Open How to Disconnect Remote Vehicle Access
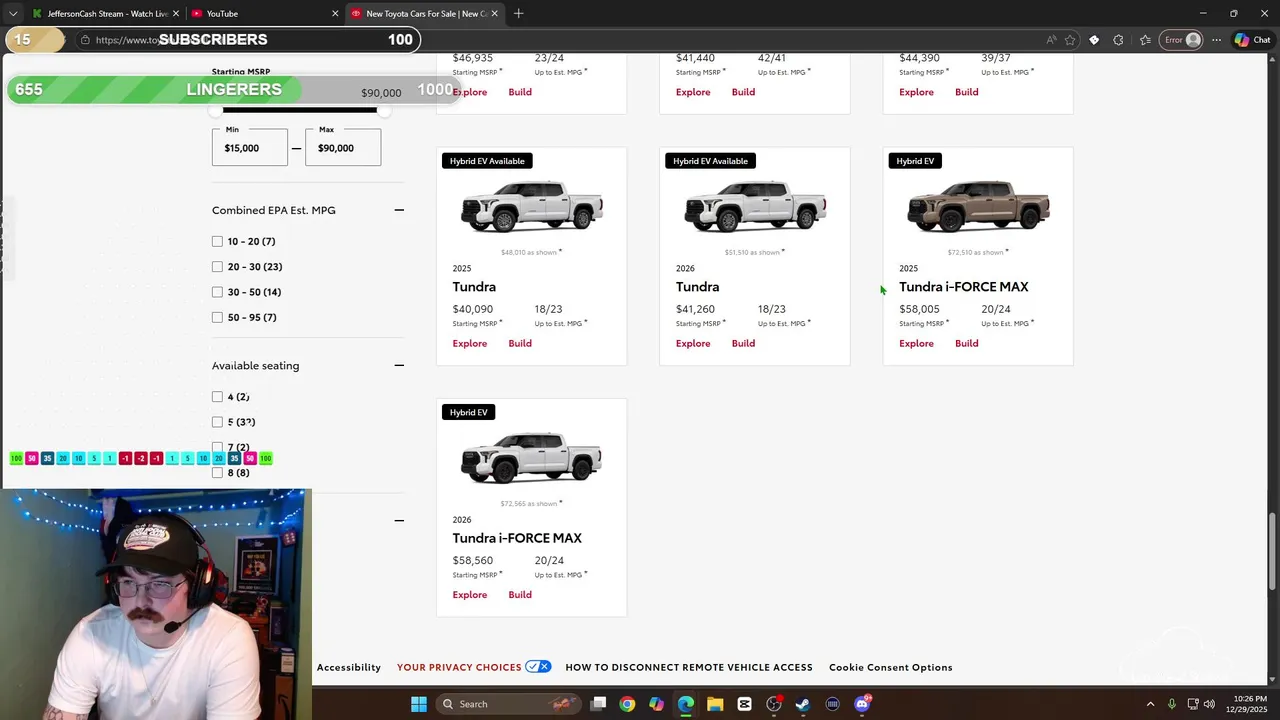 coord(689,667)
